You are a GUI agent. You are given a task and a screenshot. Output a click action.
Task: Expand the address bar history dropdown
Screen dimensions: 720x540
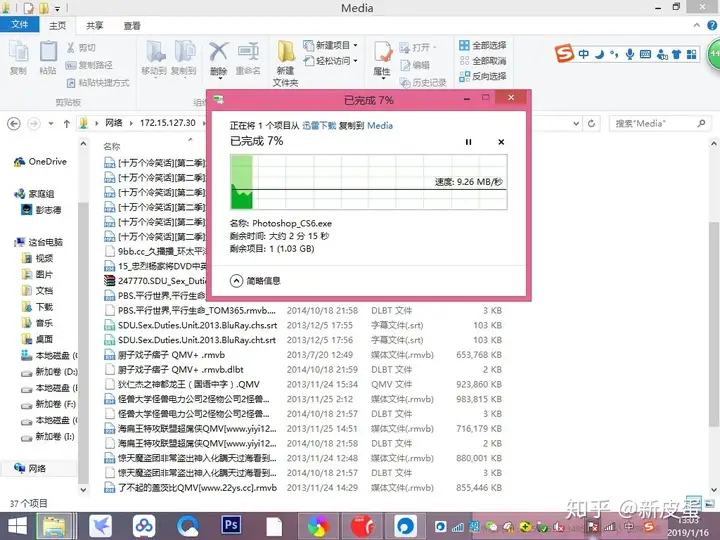[576, 124]
